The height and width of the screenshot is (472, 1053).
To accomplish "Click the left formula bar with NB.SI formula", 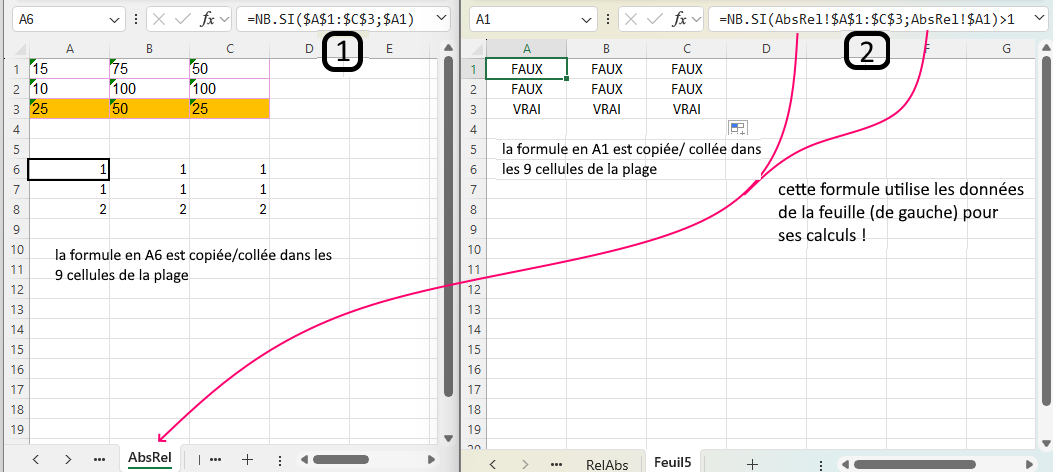I will (x=330, y=19).
